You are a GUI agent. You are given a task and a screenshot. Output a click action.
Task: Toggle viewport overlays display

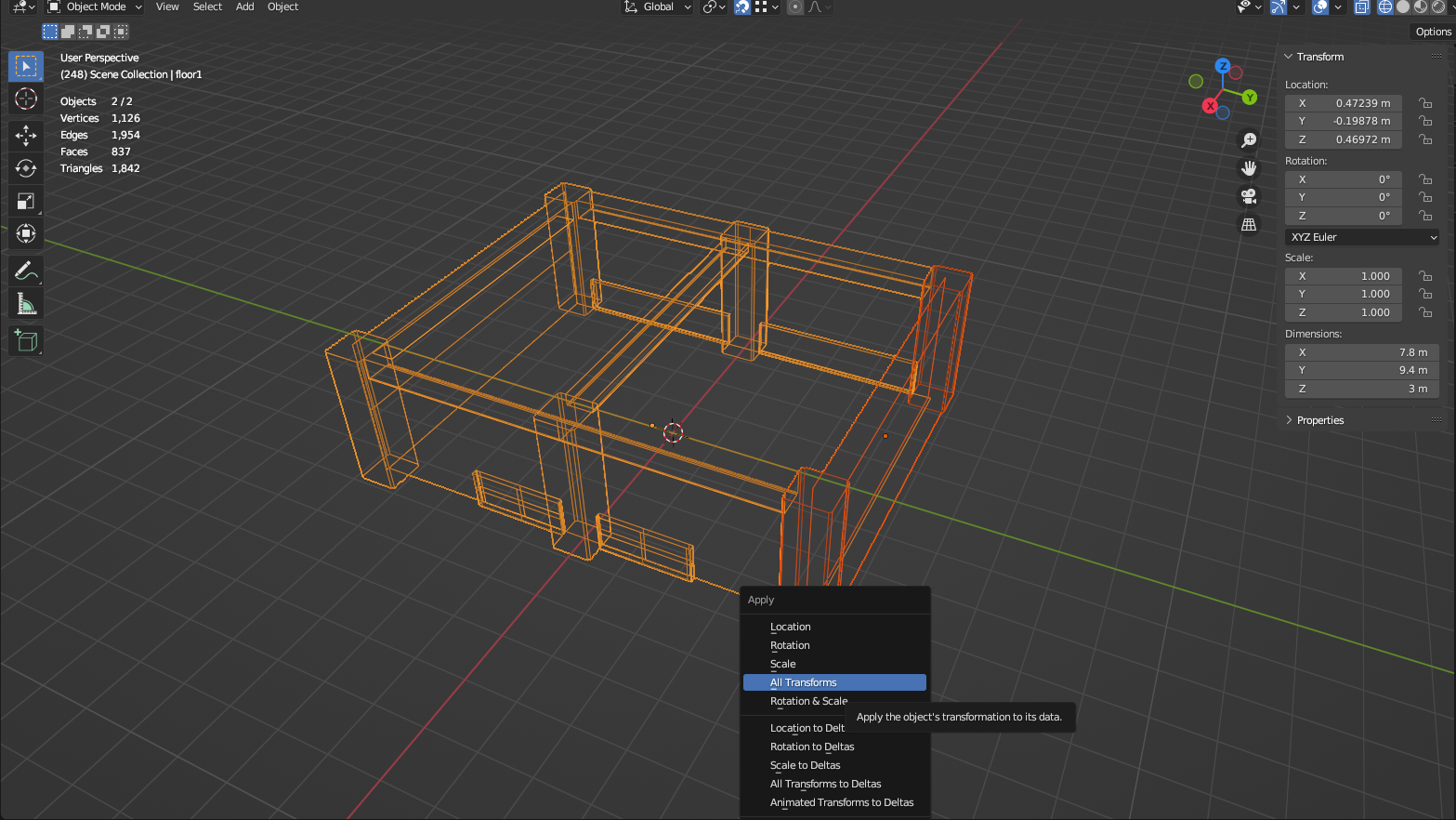coord(1320,7)
